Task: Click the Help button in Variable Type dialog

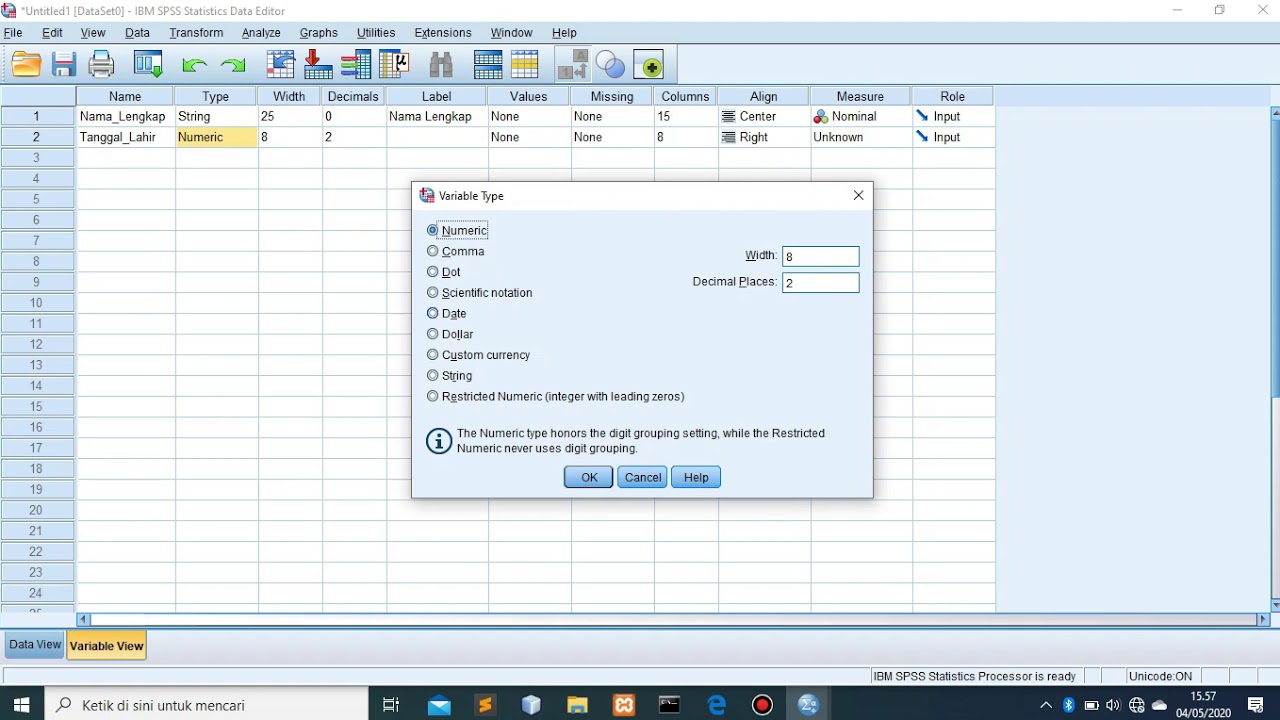Action: pos(696,477)
